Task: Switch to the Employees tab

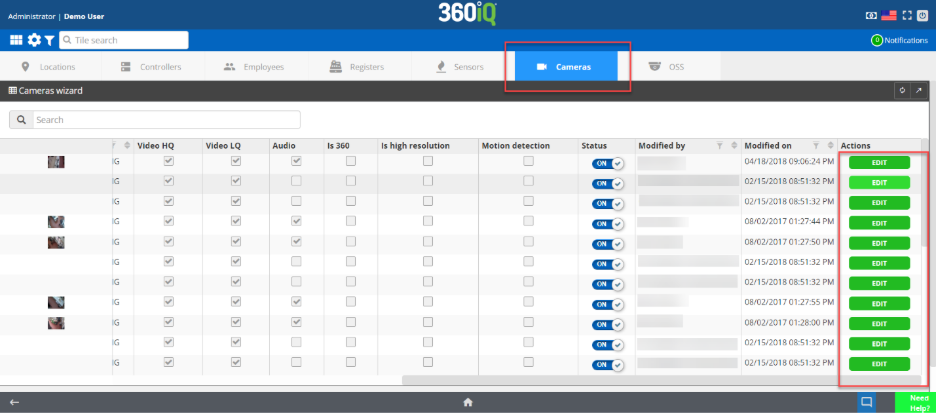Action: click(x=254, y=67)
